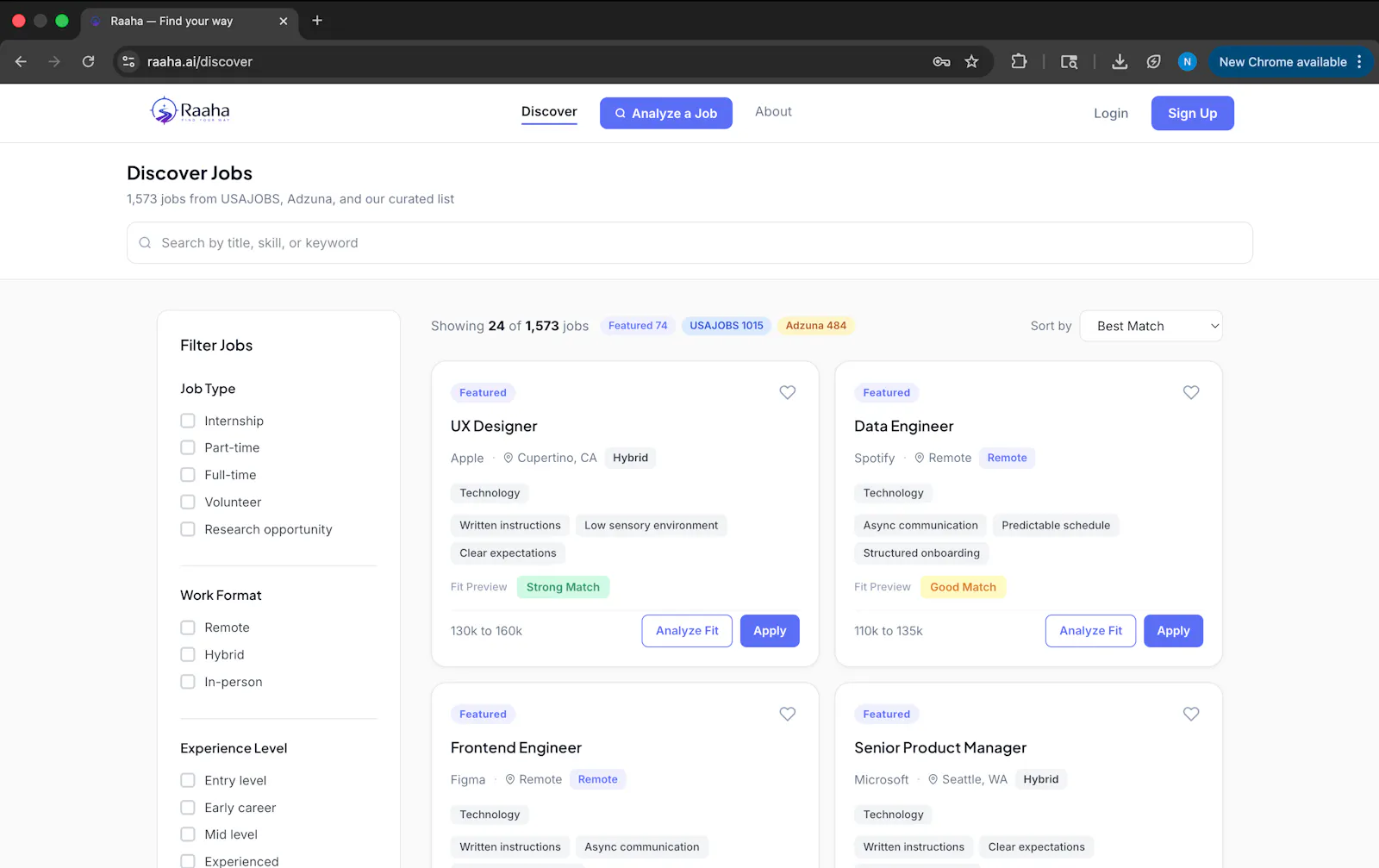Check the Part-time filter
This screenshot has width=1379, height=868.
pos(187,447)
